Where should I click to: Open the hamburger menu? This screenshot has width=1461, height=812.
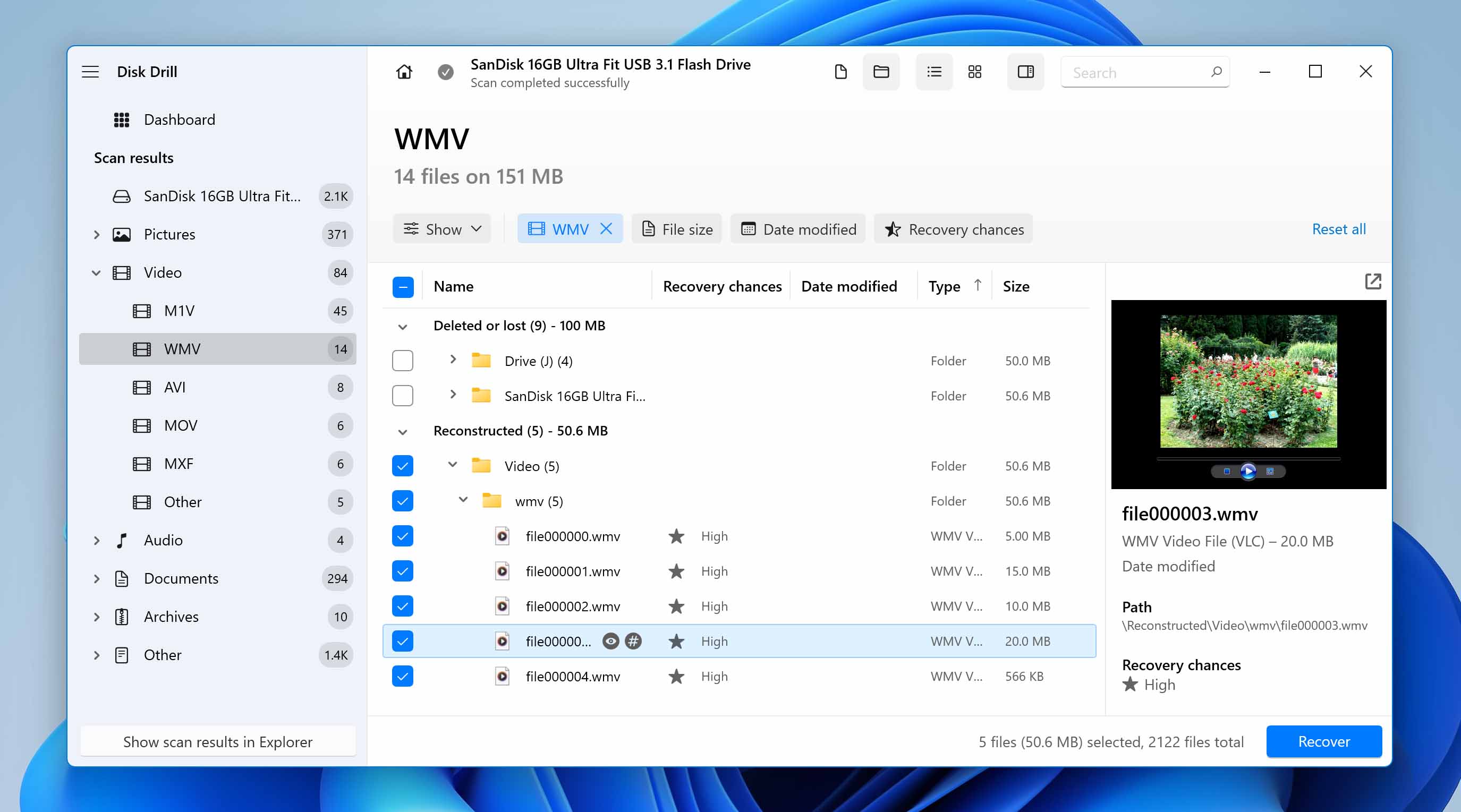90,72
